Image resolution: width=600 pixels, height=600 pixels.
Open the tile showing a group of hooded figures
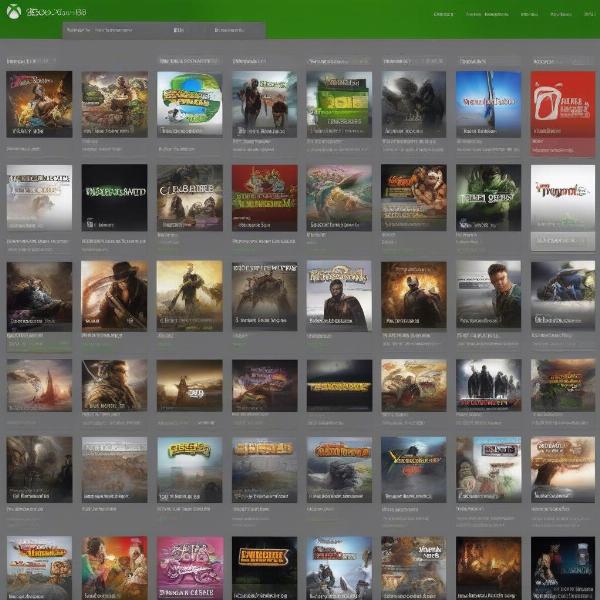tap(488, 385)
